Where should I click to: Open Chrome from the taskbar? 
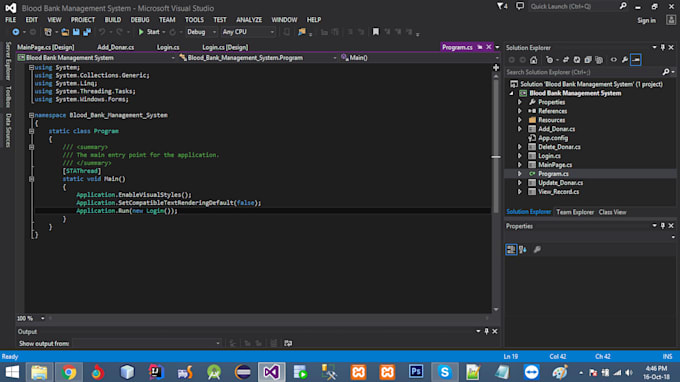69,372
